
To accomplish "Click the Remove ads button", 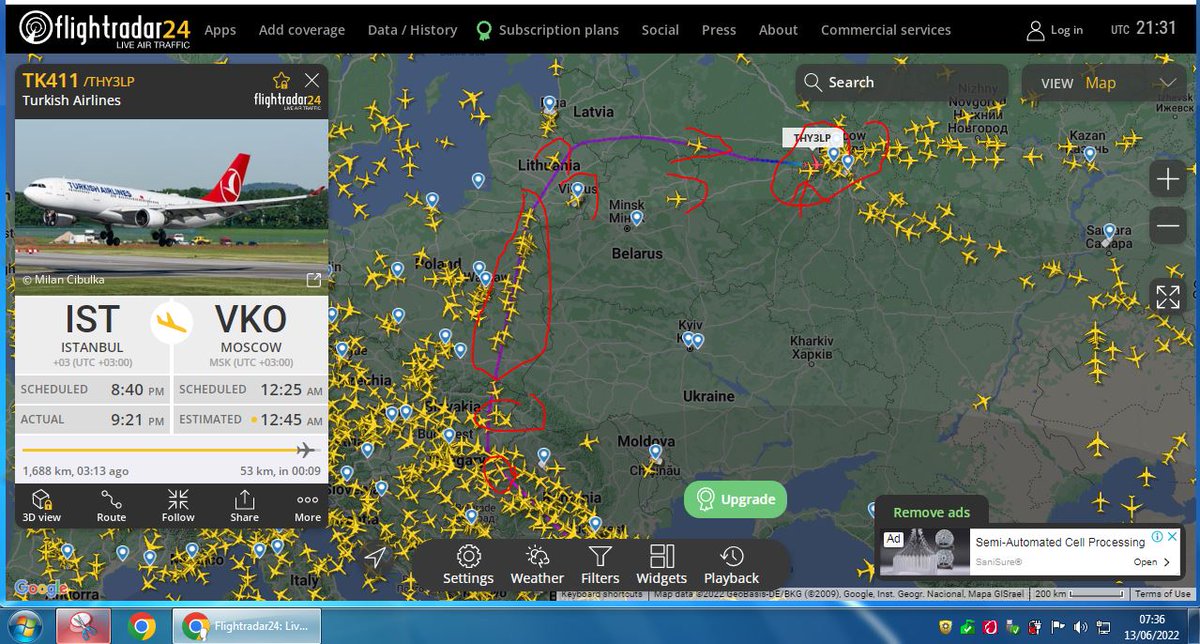I will click(931, 512).
